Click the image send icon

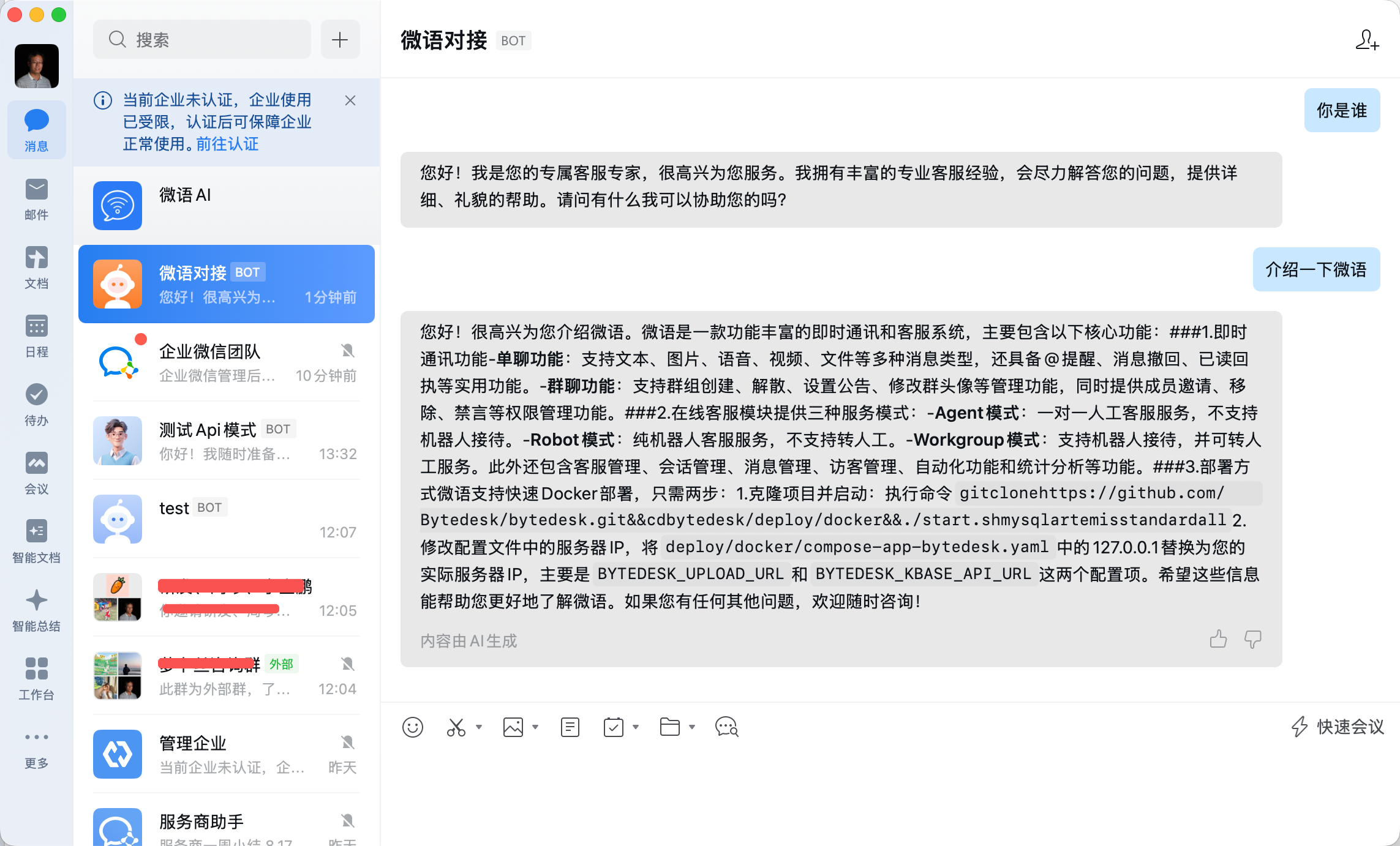513,727
